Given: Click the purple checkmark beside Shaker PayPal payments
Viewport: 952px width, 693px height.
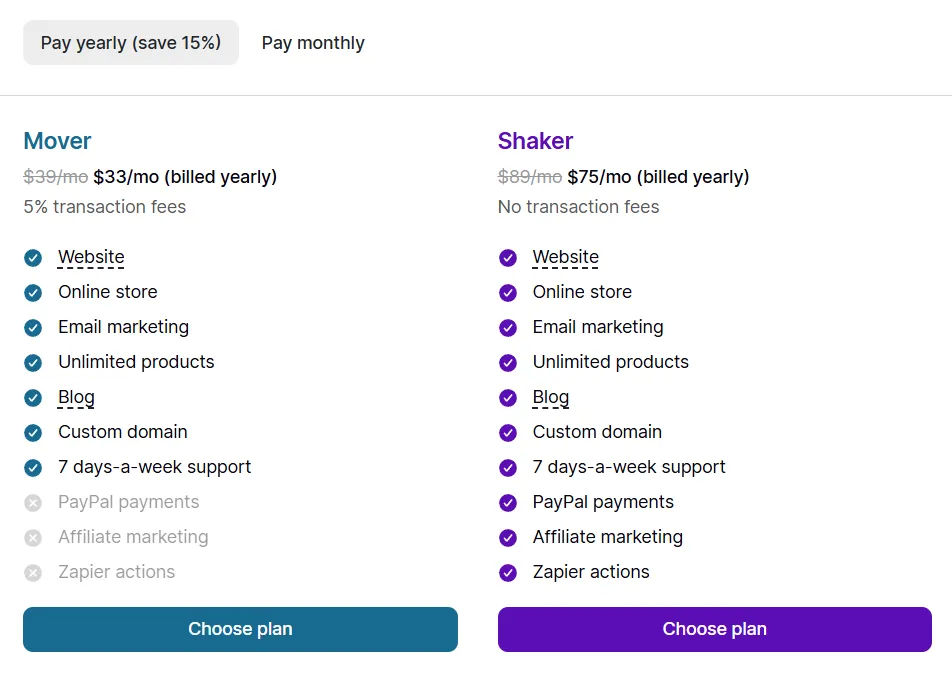Looking at the screenshot, I should click(x=508, y=503).
